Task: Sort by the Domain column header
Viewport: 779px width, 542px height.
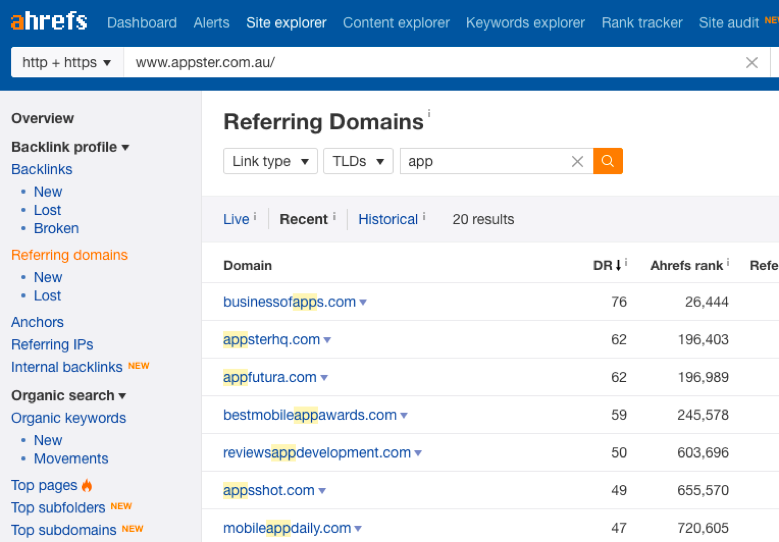Action: tap(247, 265)
